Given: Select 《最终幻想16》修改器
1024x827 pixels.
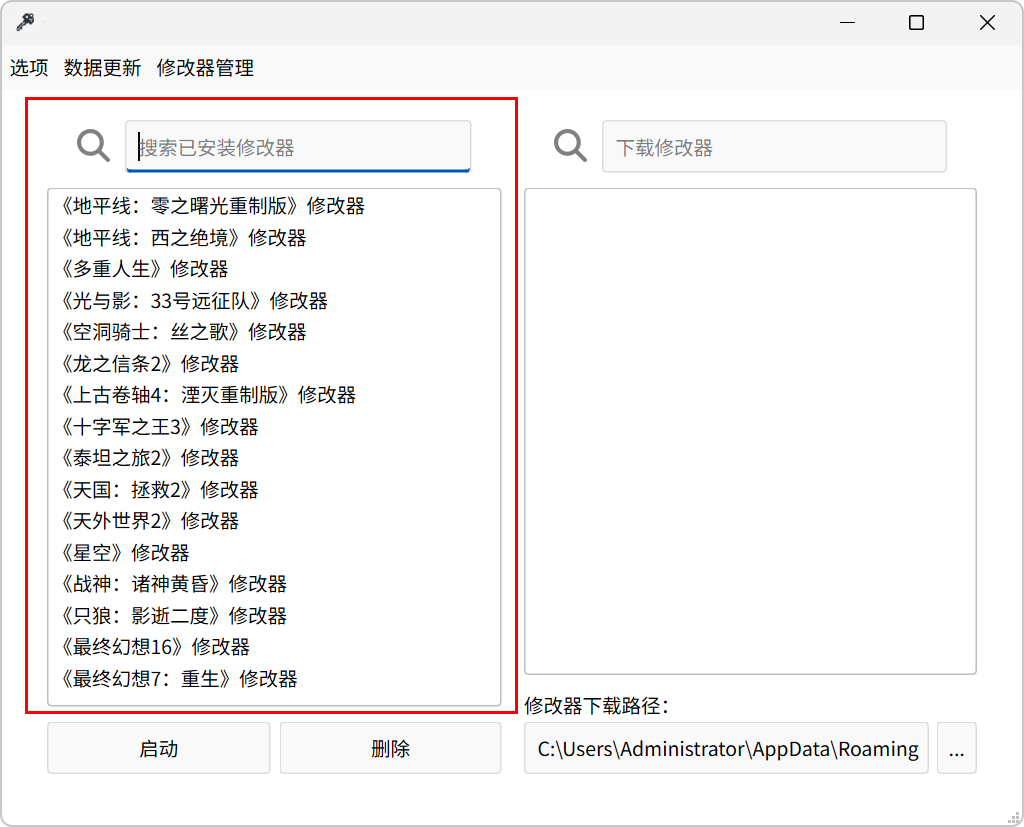Looking at the screenshot, I should (x=274, y=647).
